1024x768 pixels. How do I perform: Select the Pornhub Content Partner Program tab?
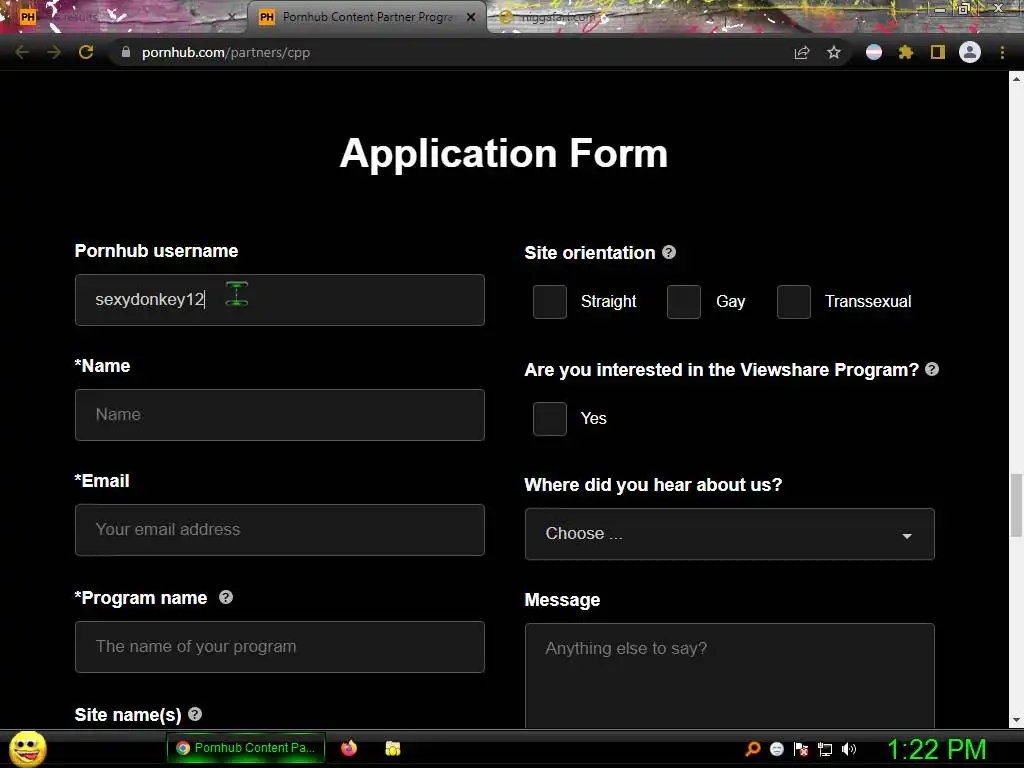[366, 17]
